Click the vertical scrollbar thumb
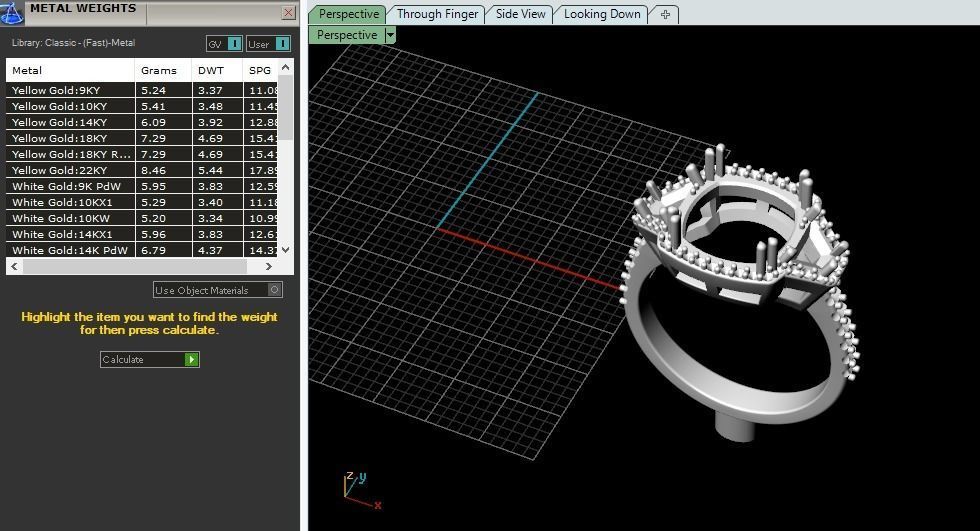Image resolution: width=980 pixels, height=531 pixels. point(286,107)
